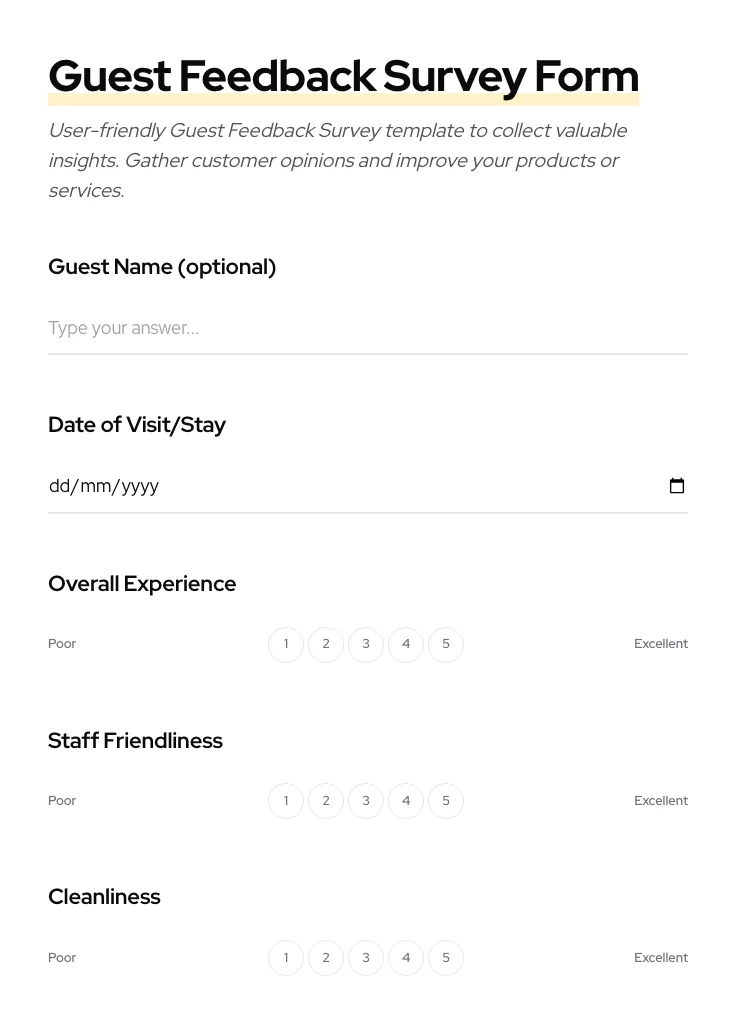Rate Overall Experience as 2
Viewport: 736px width, 1024px height.
point(326,644)
